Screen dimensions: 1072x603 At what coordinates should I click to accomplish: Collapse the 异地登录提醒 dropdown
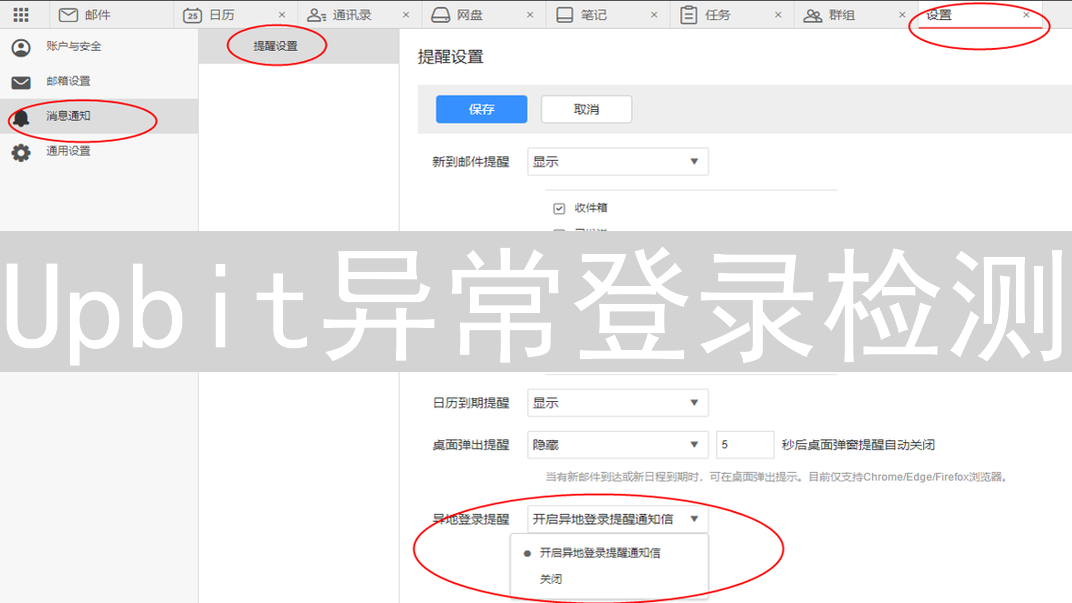[x=617, y=520]
